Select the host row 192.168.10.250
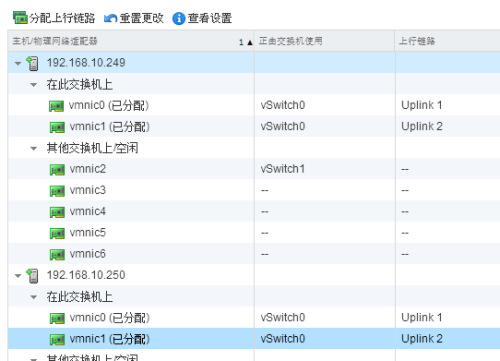Screen dimensions: 500x361 tap(254, 275)
